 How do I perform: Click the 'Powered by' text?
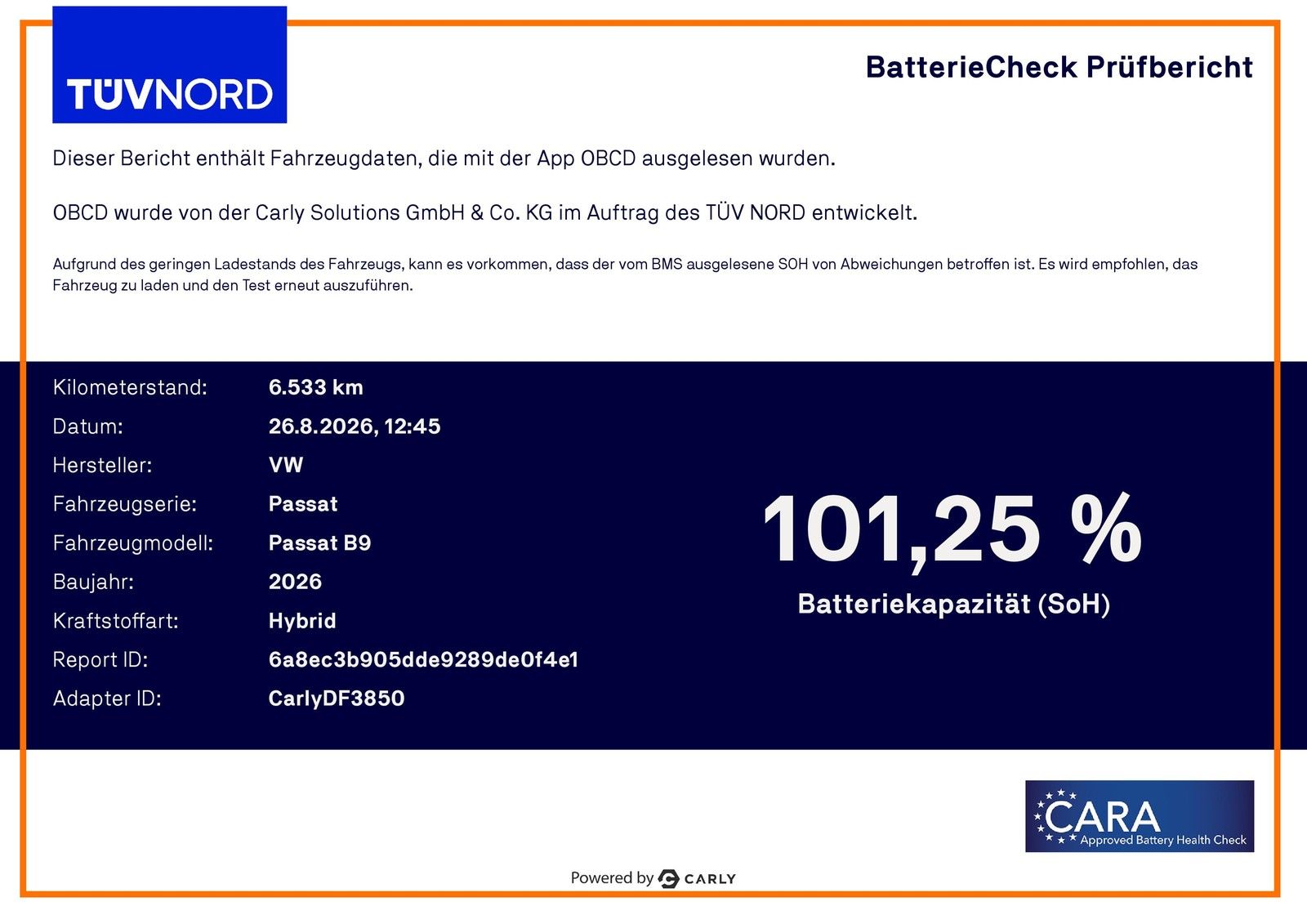click(x=612, y=878)
